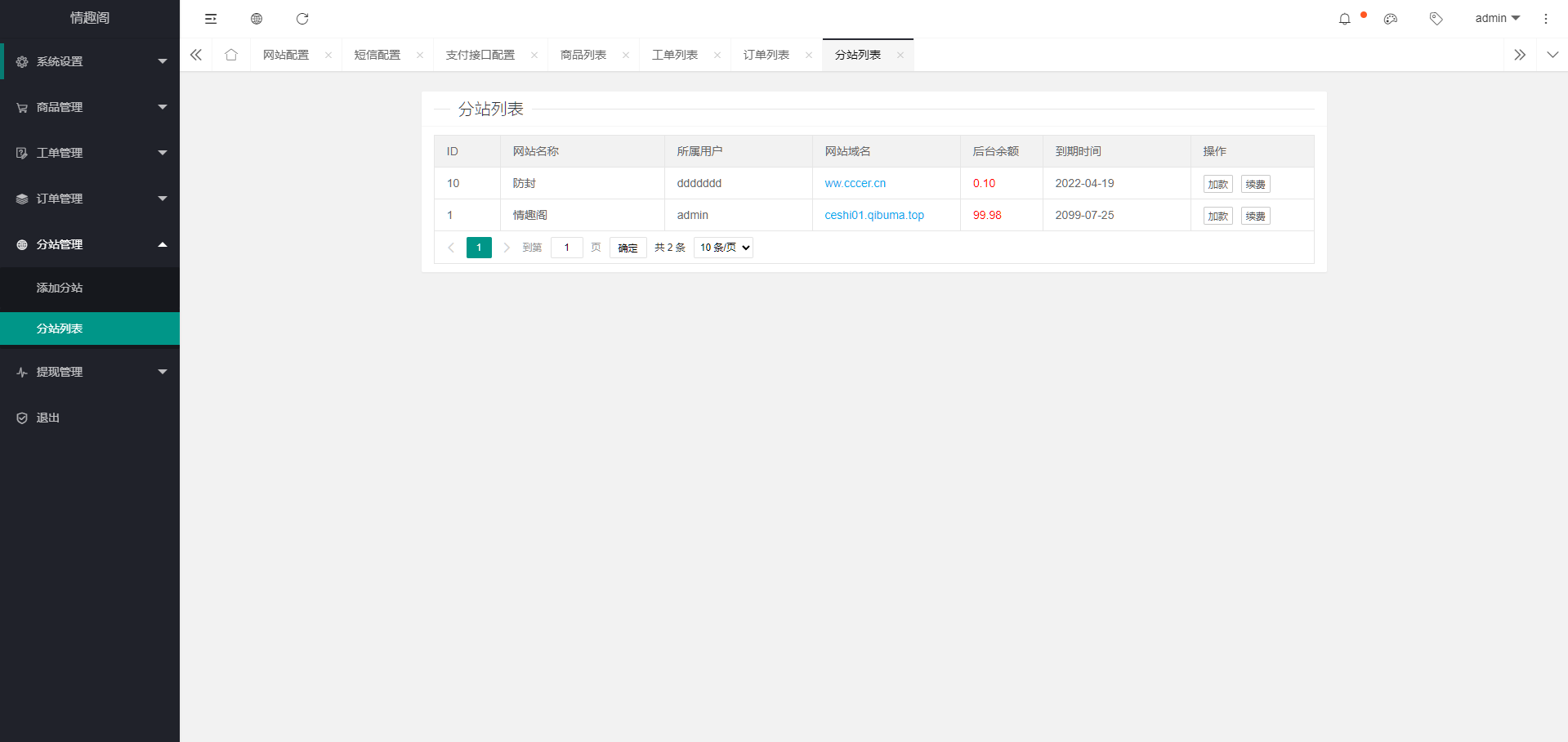Open the ceshi01.qibuma.top domain link
Image resolution: width=1568 pixels, height=742 pixels.
tap(873, 215)
